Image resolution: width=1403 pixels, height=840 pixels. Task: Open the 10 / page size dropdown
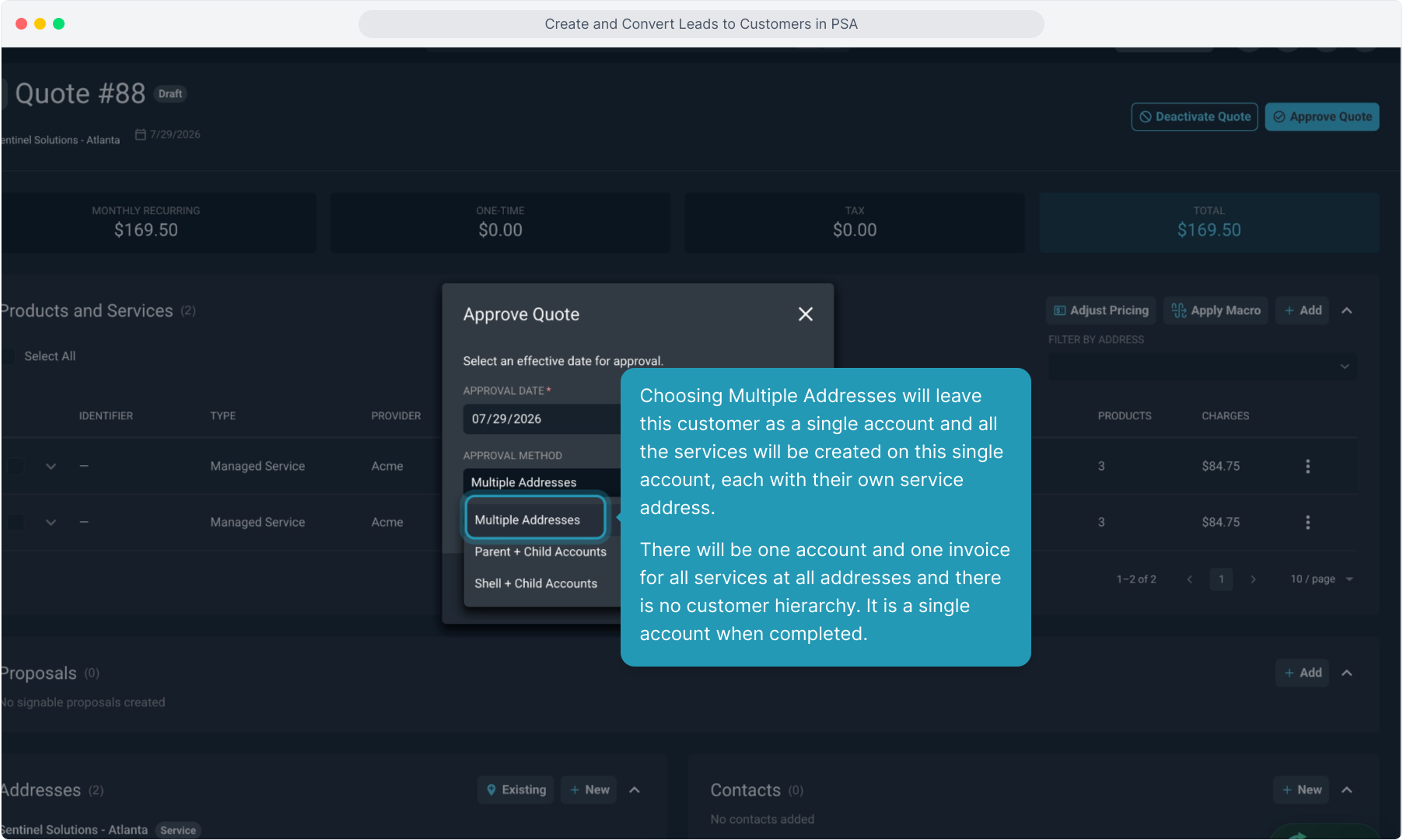click(1321, 579)
